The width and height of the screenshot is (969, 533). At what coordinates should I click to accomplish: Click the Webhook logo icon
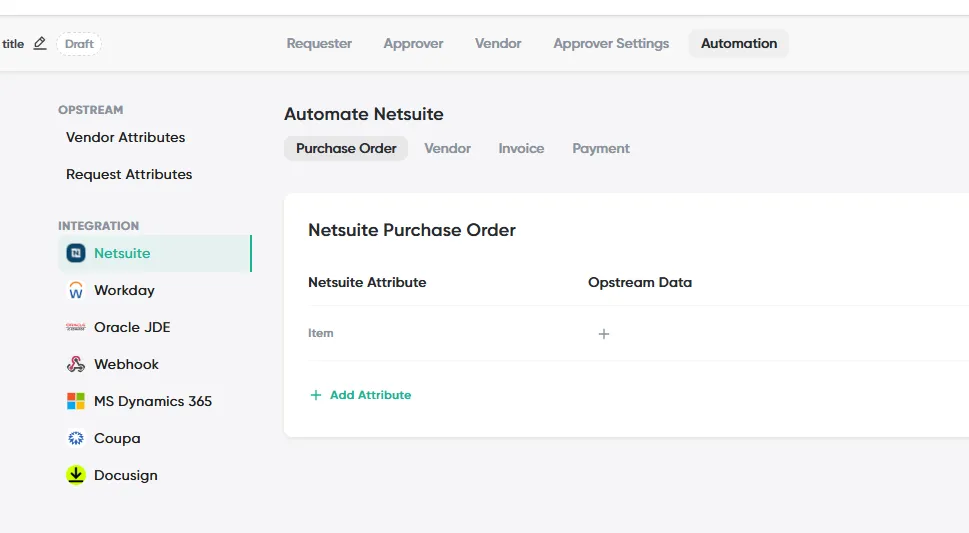(76, 364)
